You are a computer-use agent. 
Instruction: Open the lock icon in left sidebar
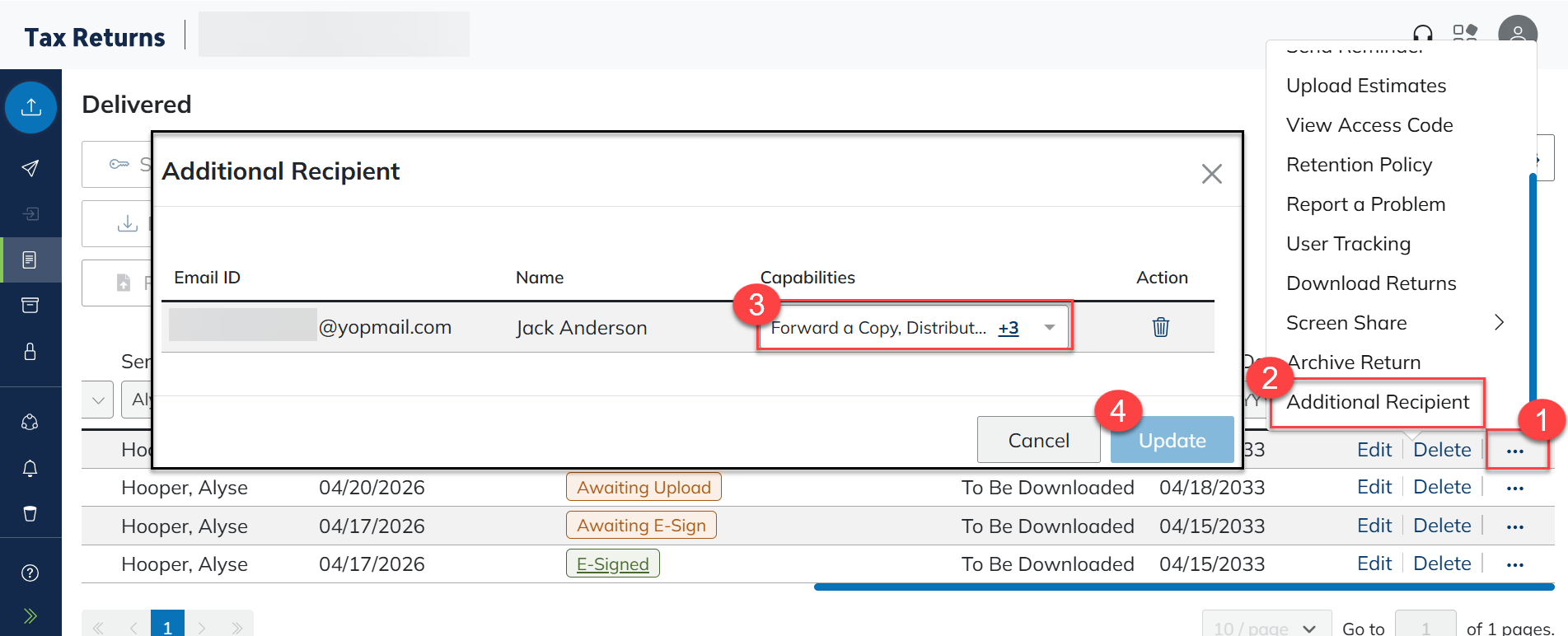point(30,352)
